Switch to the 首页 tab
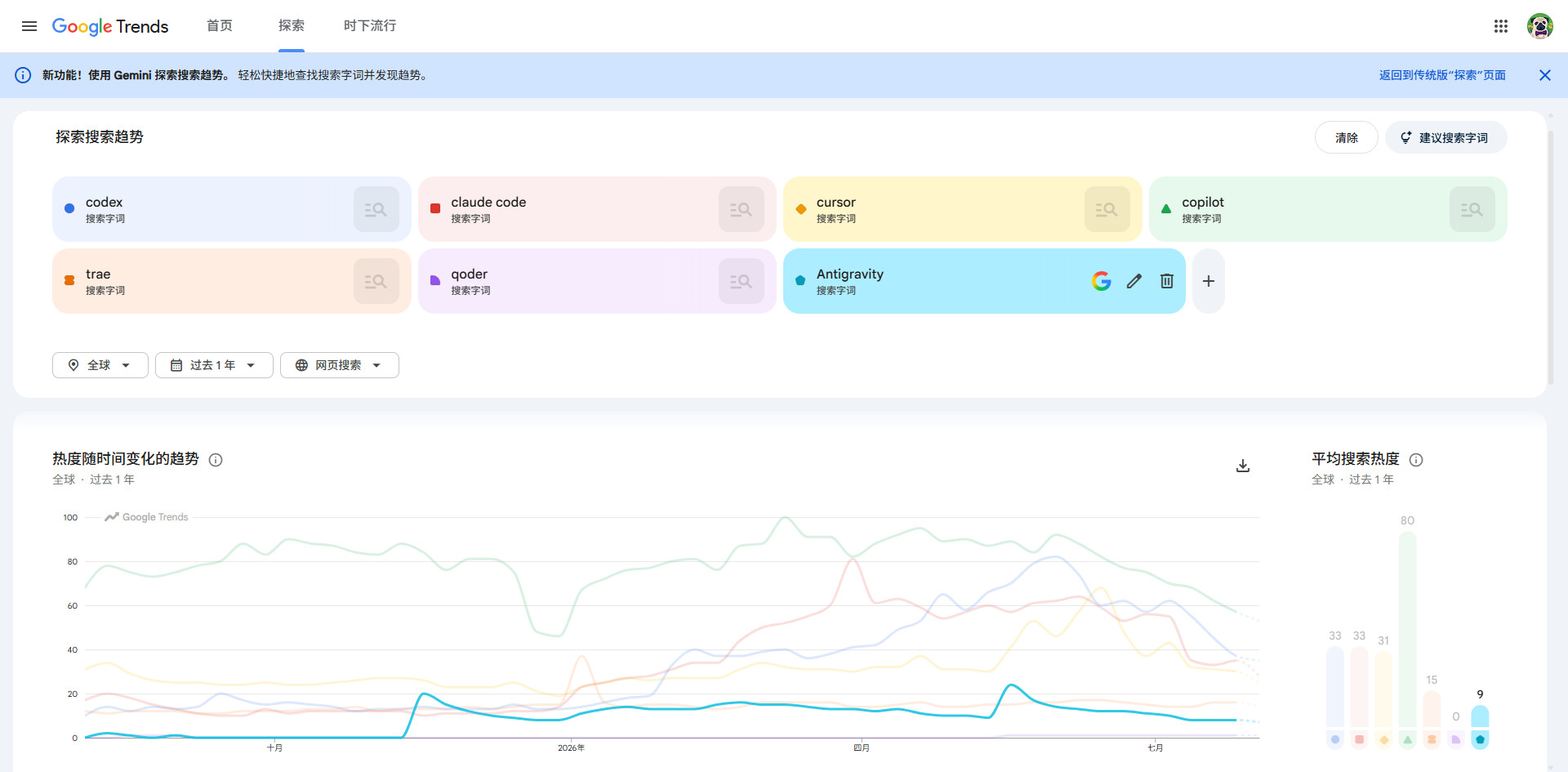Screen dimensions: 1568x772 (x=220, y=26)
